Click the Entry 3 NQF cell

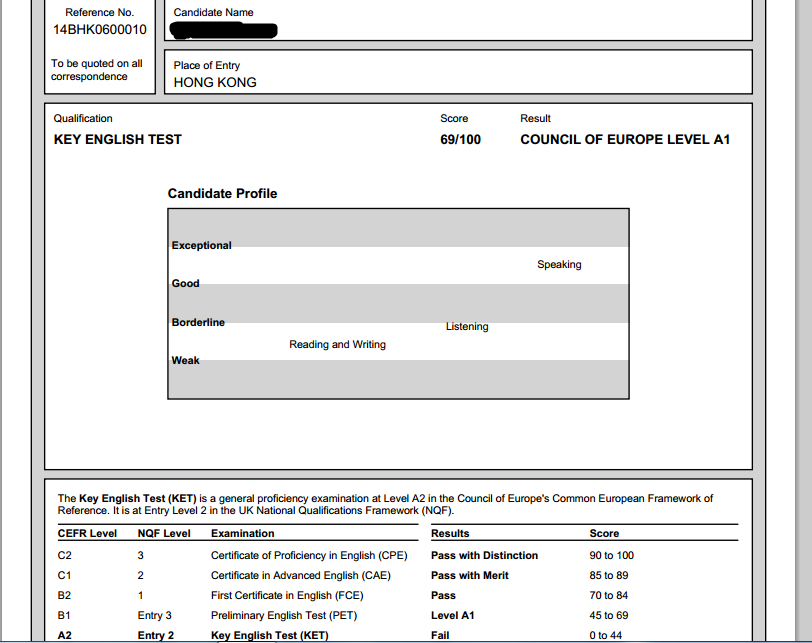tap(154, 616)
